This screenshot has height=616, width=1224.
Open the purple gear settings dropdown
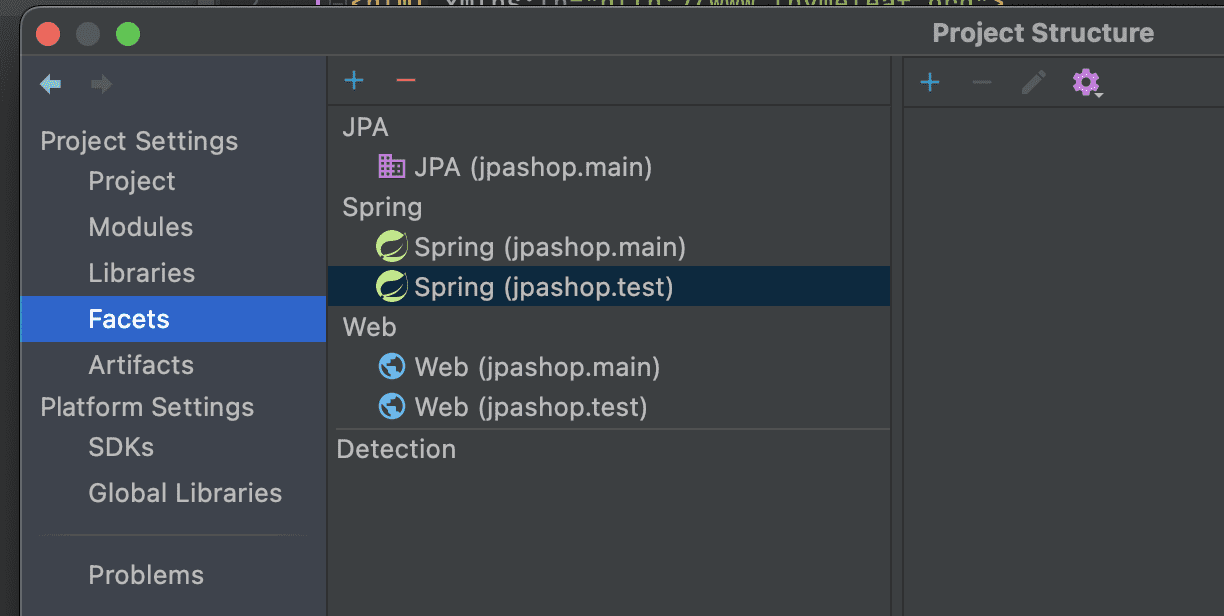[1086, 82]
